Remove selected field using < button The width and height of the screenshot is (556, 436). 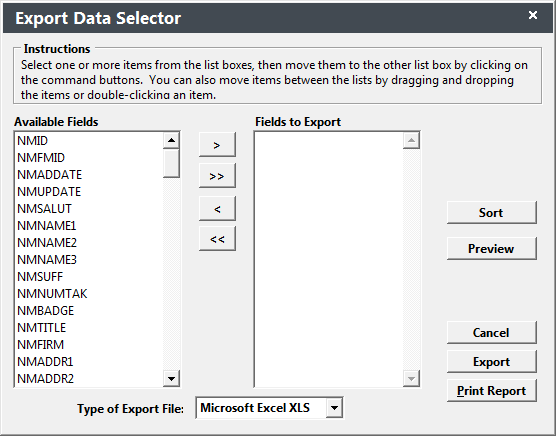217,208
